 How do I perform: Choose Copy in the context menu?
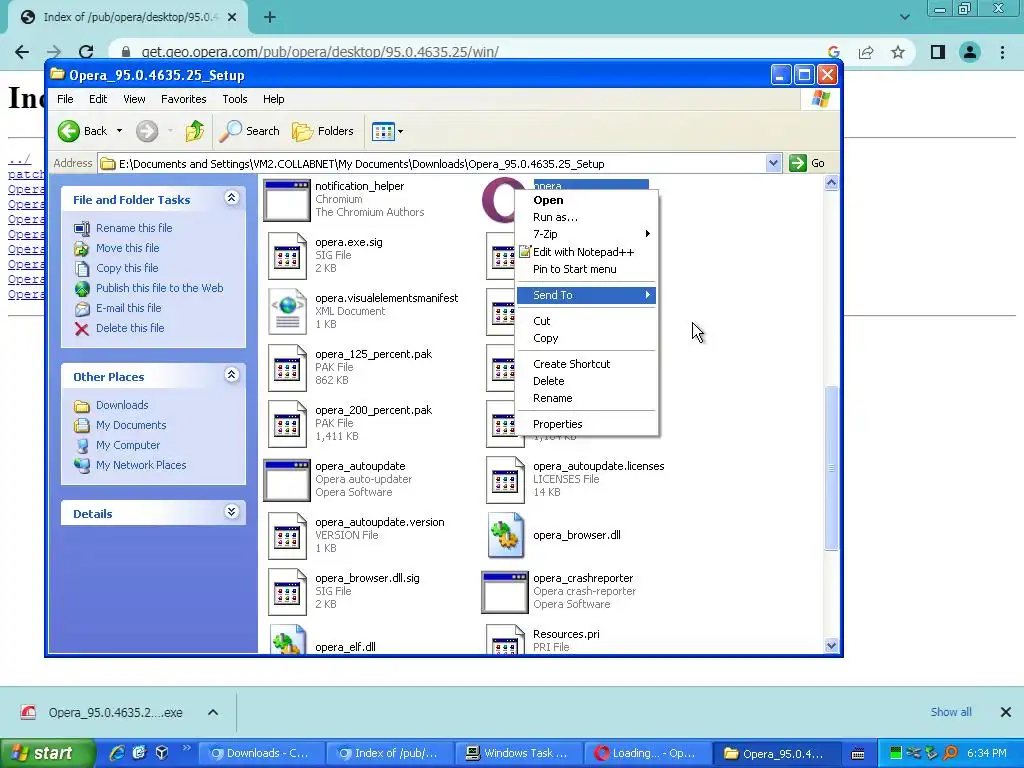pyautogui.click(x=586, y=338)
